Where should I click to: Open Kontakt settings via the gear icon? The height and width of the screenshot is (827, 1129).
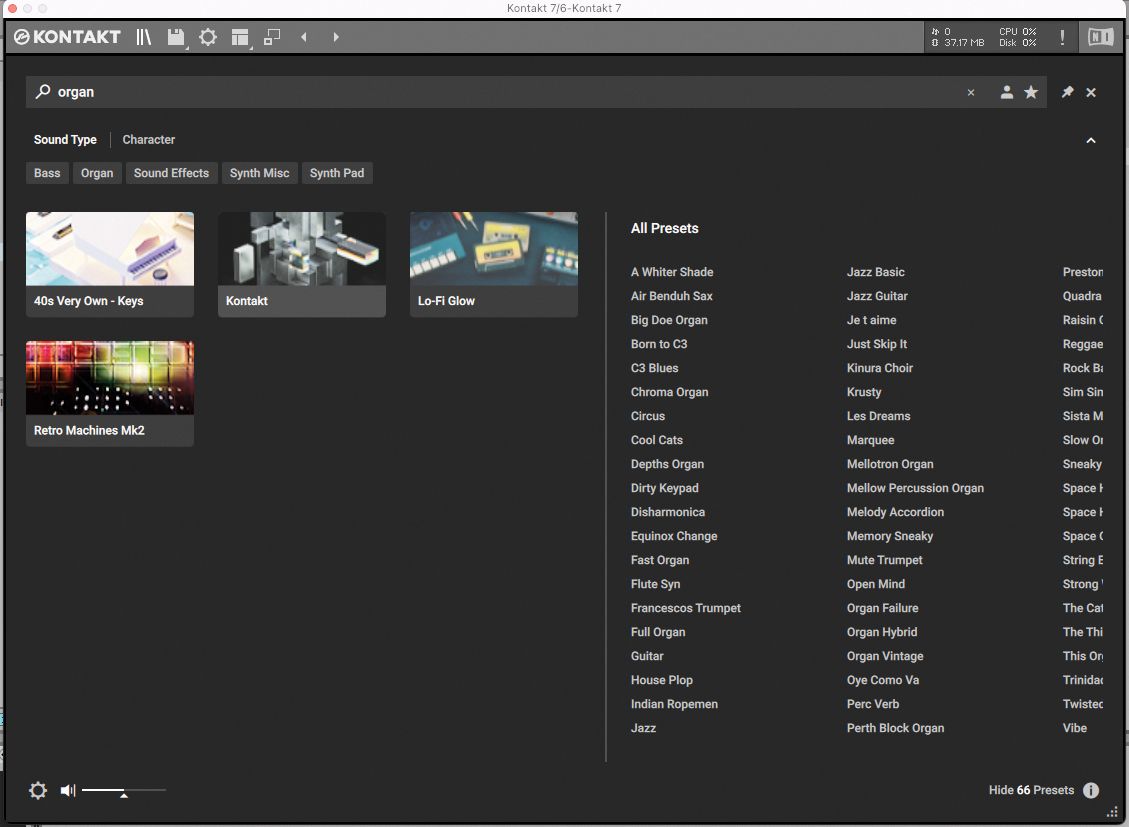(208, 36)
